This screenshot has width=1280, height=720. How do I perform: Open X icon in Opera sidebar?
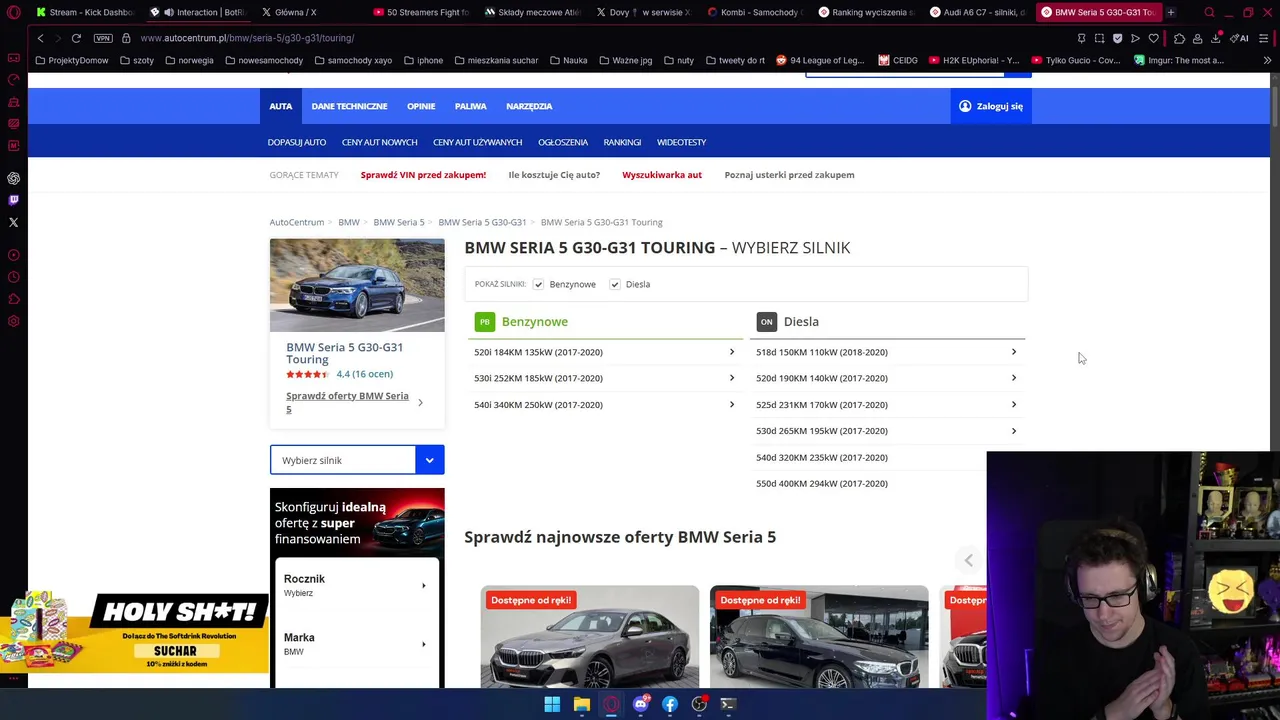point(13,222)
